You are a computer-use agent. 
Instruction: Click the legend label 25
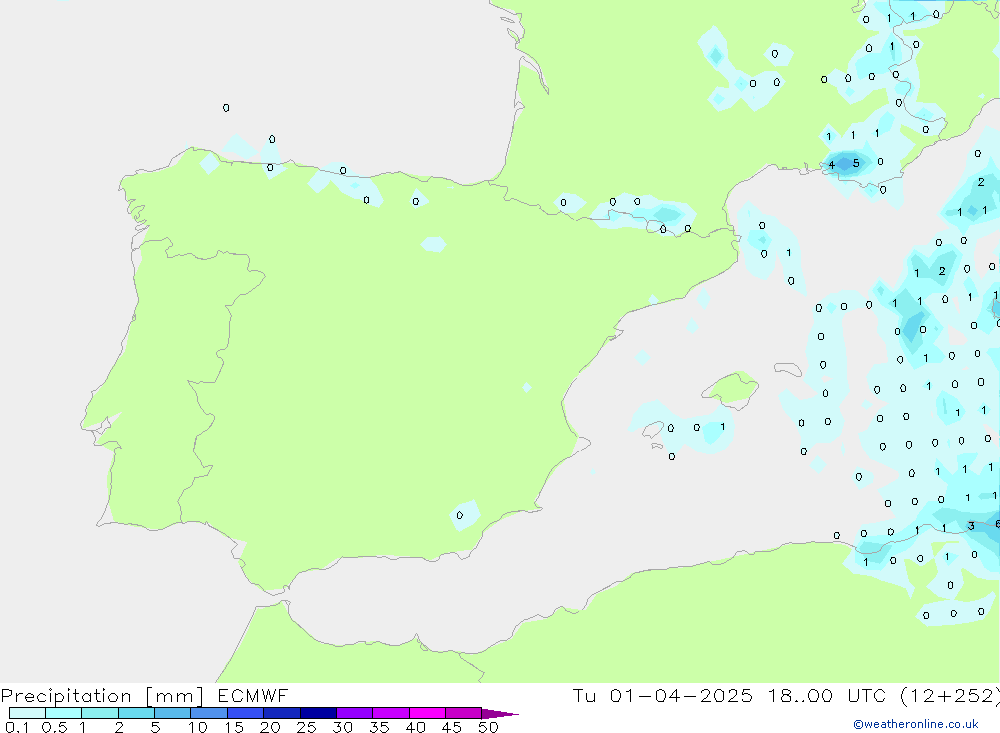pos(306,727)
